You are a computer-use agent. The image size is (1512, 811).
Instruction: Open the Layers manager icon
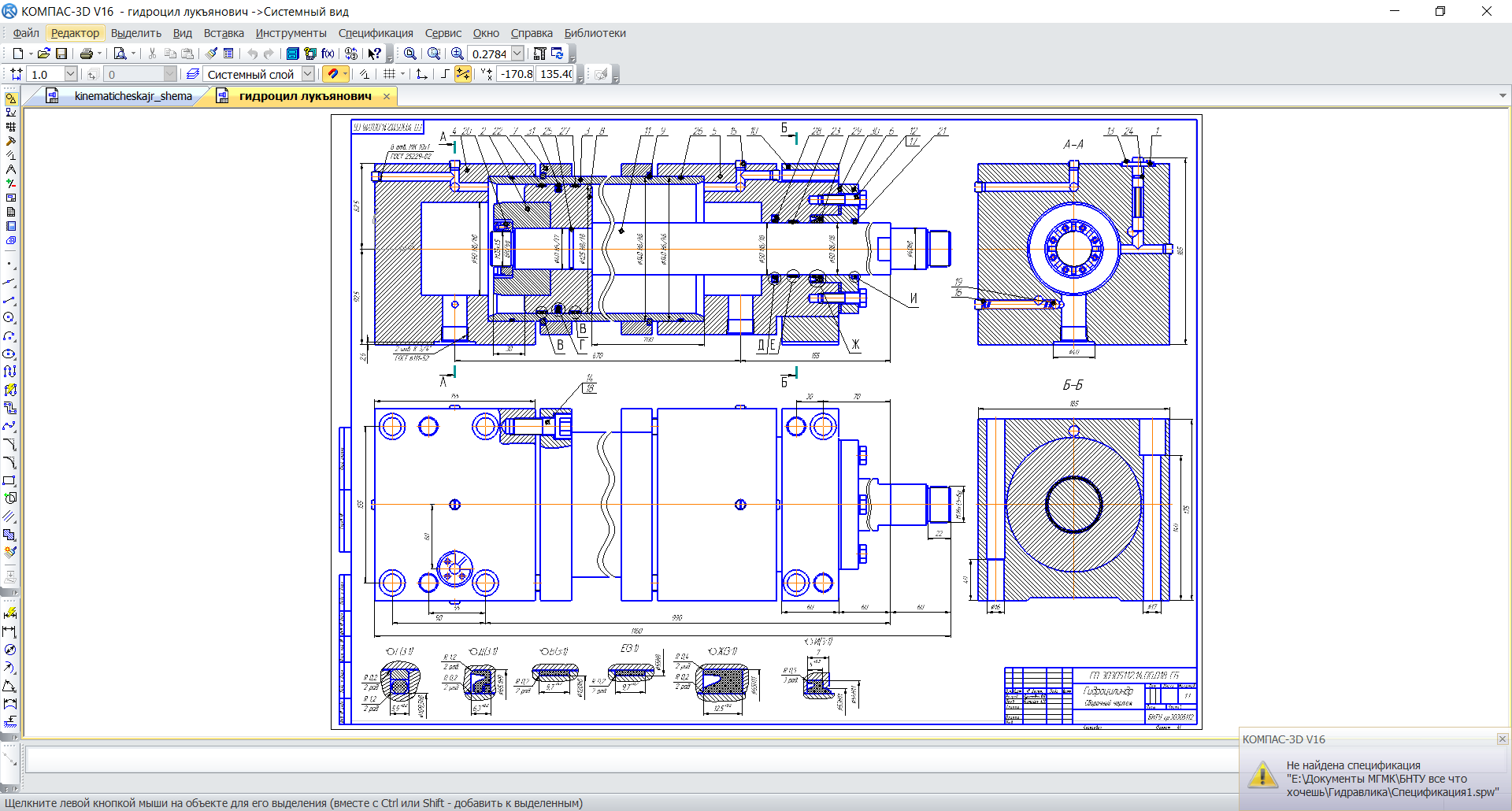pyautogui.click(x=192, y=74)
